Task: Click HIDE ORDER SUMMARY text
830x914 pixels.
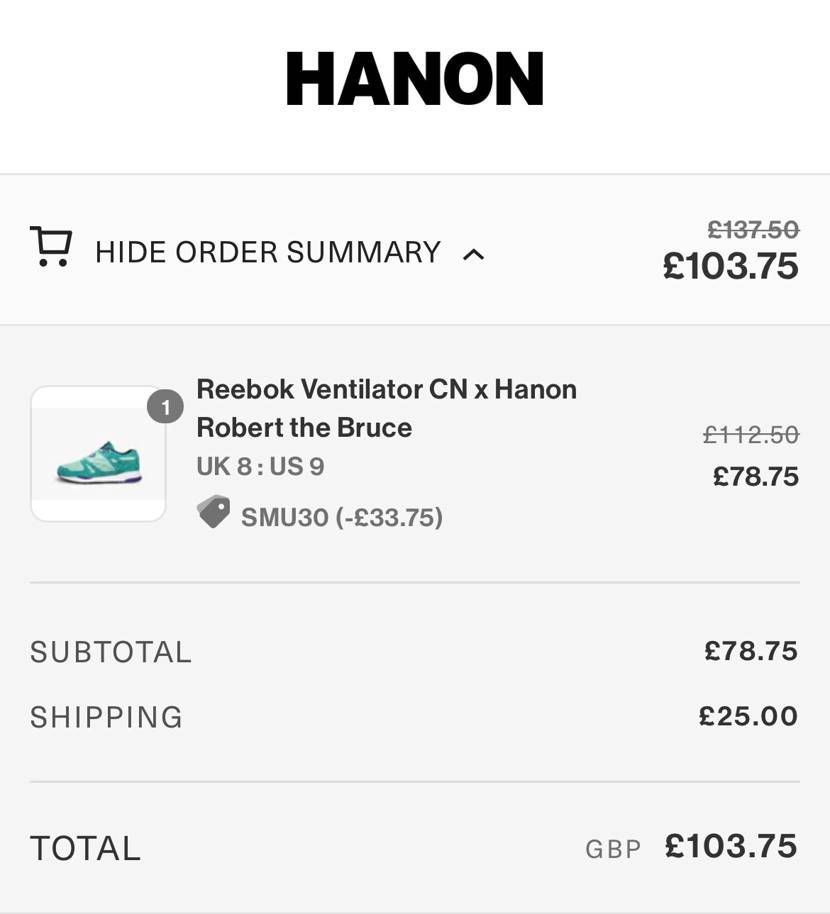Action: click(268, 252)
